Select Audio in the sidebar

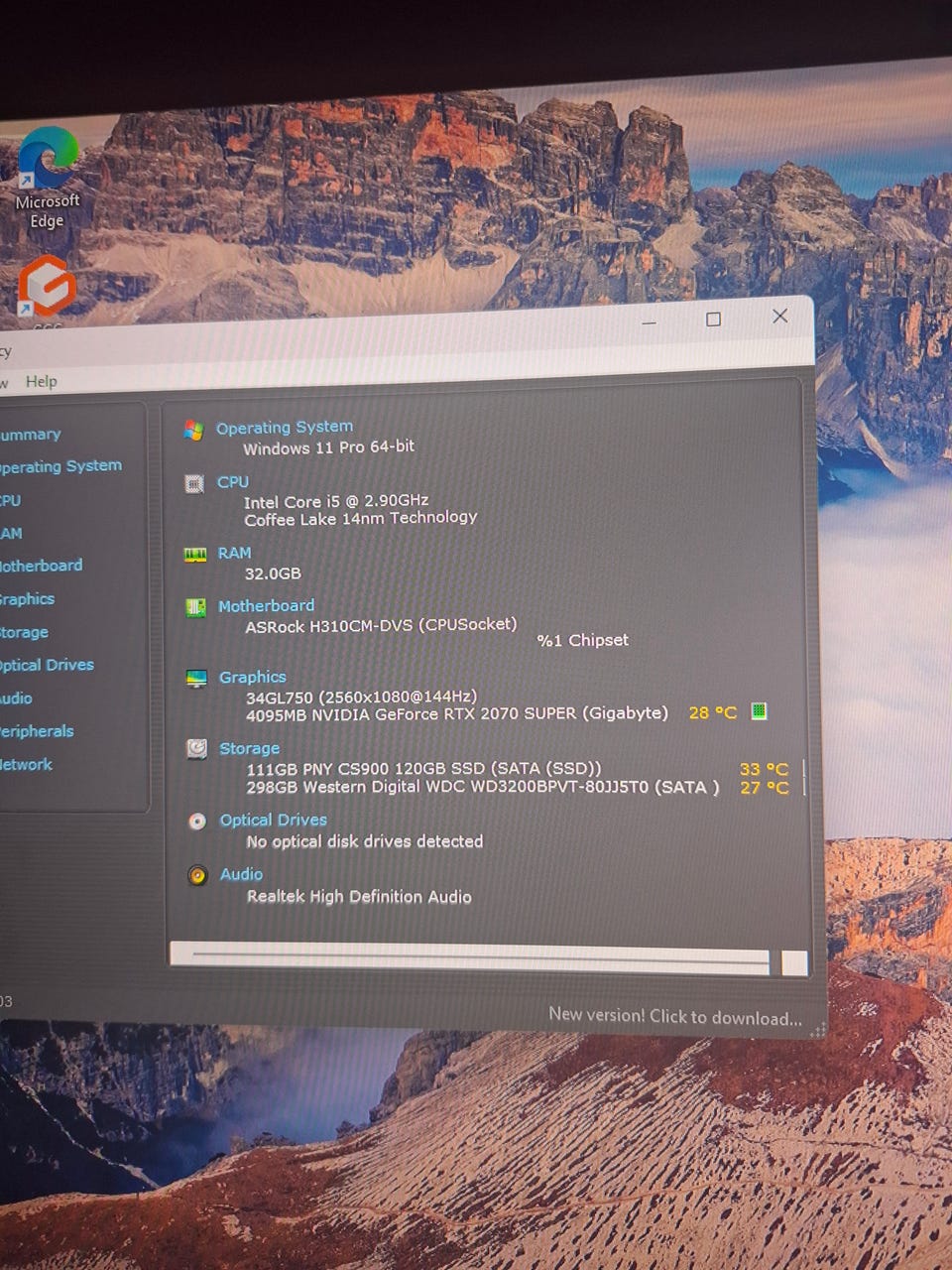[x=16, y=698]
